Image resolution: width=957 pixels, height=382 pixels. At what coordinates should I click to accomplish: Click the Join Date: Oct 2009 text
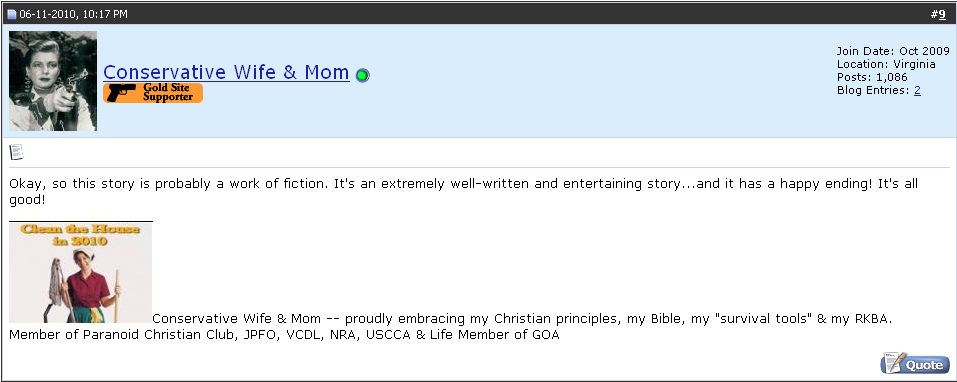click(x=893, y=51)
